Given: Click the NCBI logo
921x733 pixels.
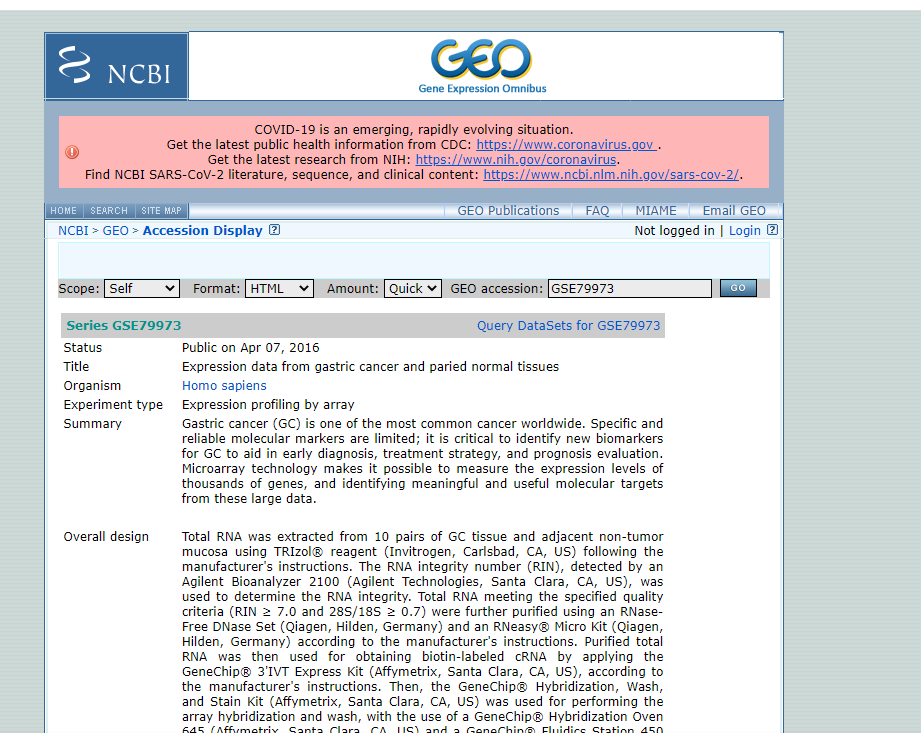Looking at the screenshot, I should 115,65.
